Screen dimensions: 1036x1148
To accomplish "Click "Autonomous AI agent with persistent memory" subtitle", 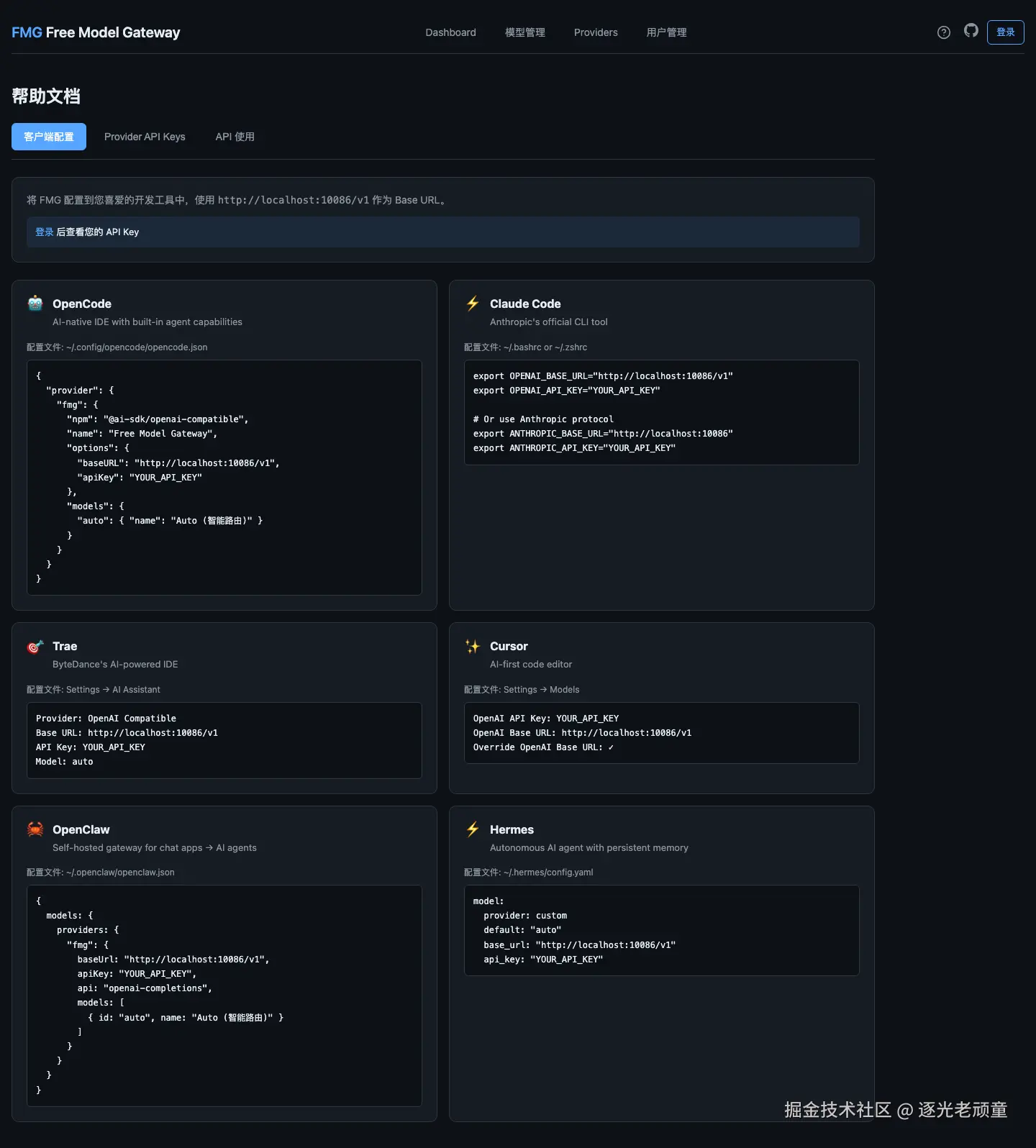I will [589, 848].
